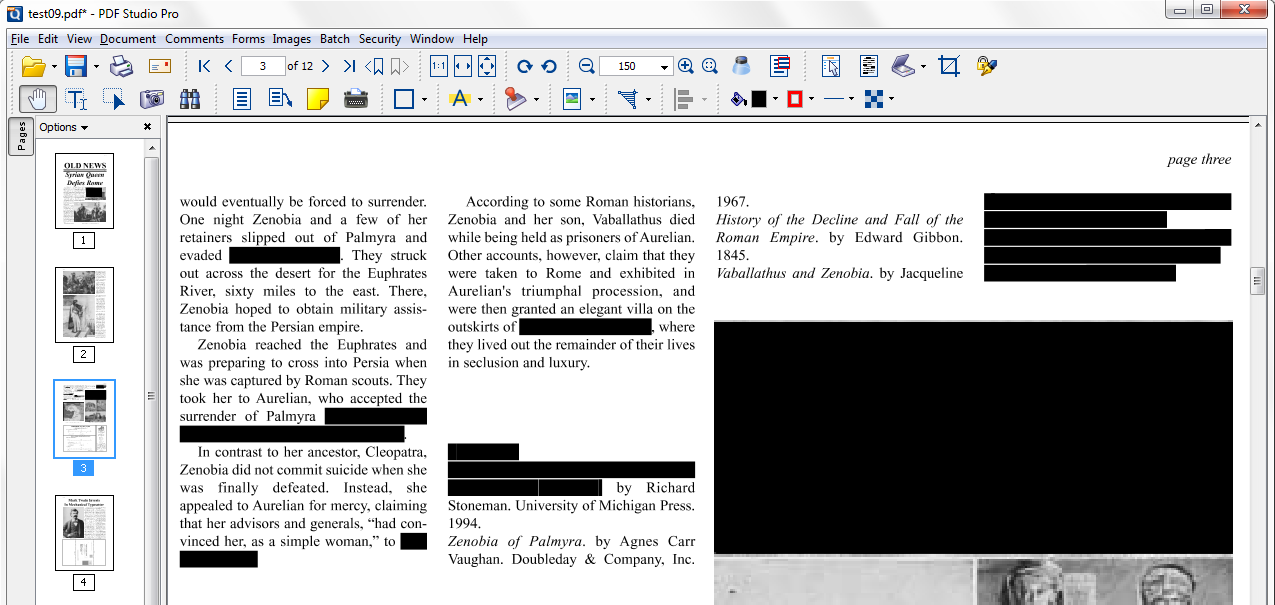Collapse the Options panel header
Screen dimensions: 1275x605
click(x=56, y=127)
